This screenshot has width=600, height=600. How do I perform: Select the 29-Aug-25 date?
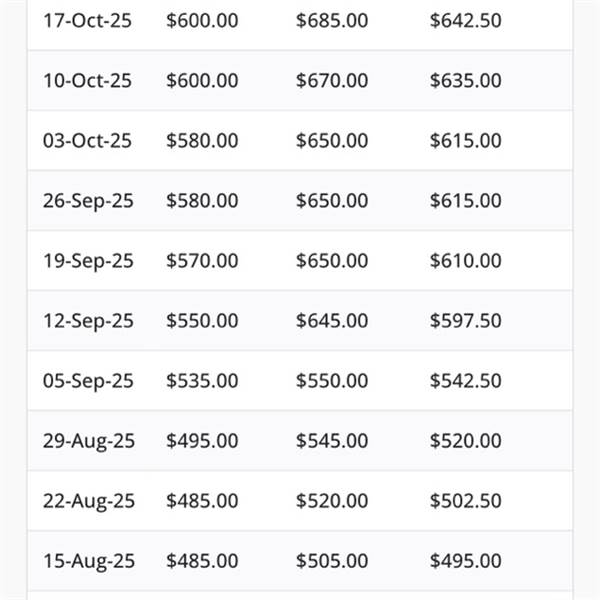point(87,440)
